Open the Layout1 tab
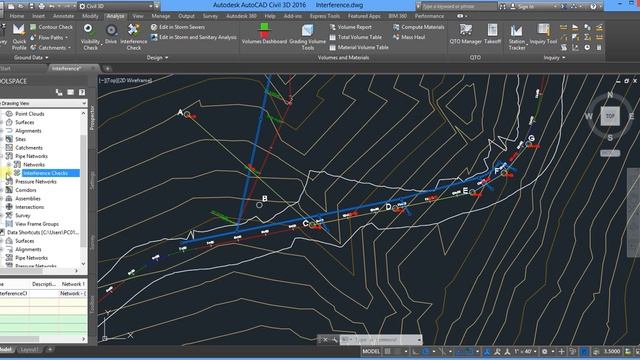 29,349
